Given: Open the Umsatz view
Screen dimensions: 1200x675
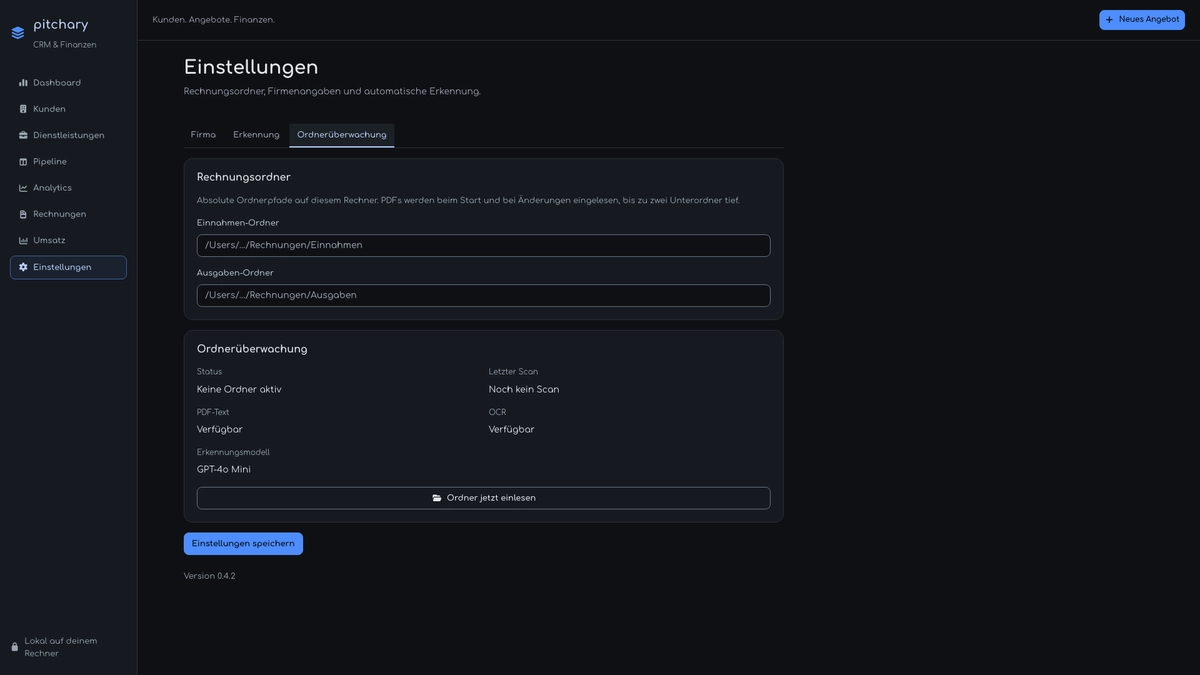Looking at the screenshot, I should coord(68,240).
